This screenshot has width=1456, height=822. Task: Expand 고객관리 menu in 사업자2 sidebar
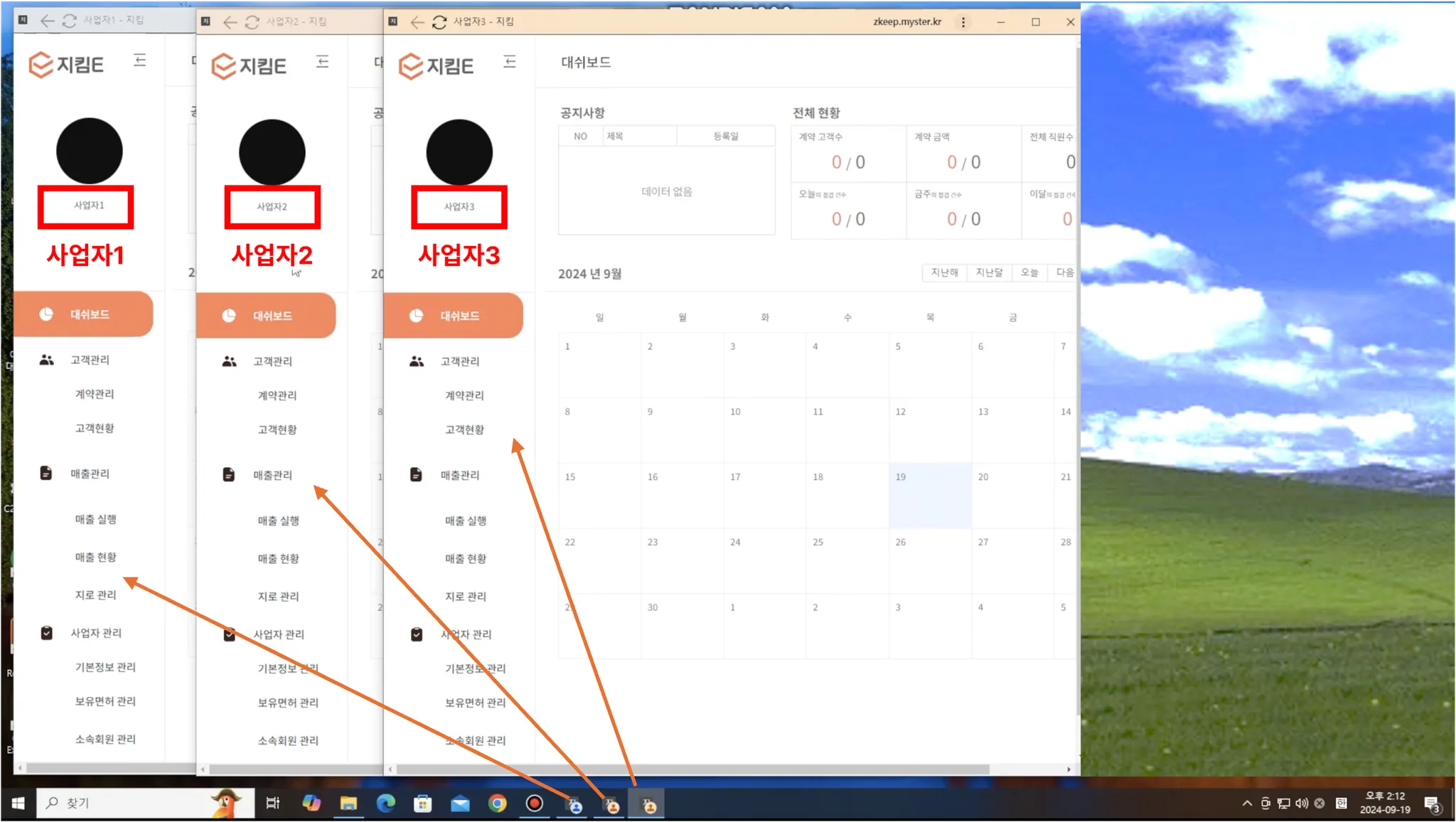coord(272,361)
